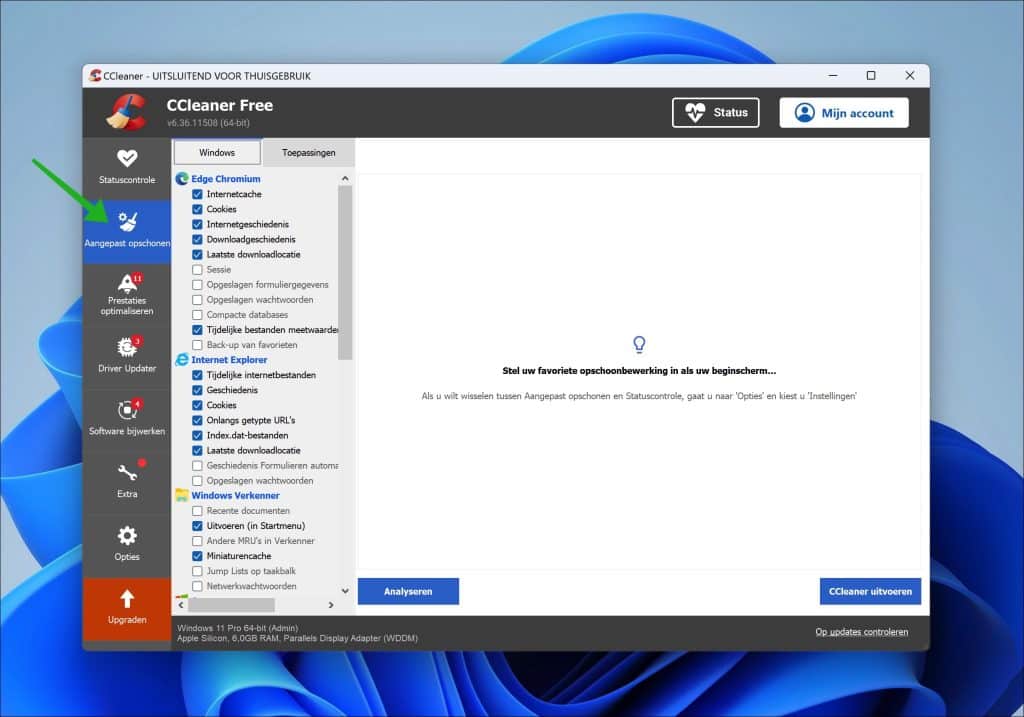The image size is (1024, 717).
Task: Open the Driver Updater section
Action: coord(127,357)
